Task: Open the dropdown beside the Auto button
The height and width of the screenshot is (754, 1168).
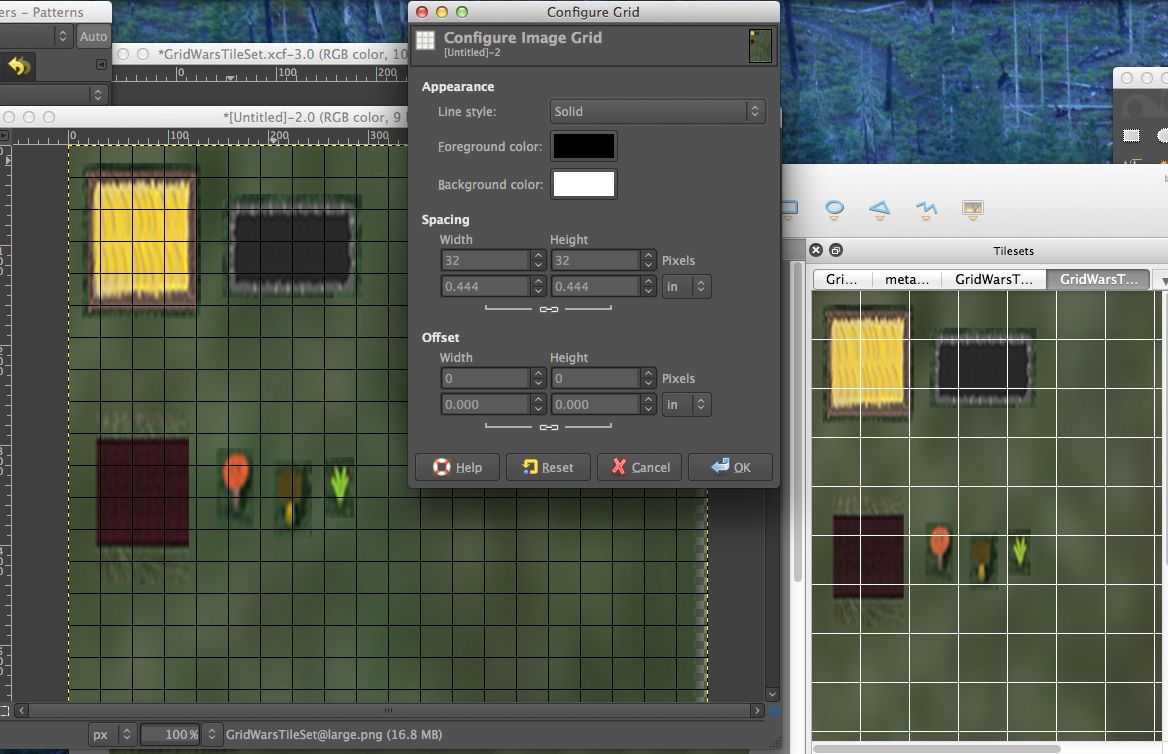Action: [63, 36]
